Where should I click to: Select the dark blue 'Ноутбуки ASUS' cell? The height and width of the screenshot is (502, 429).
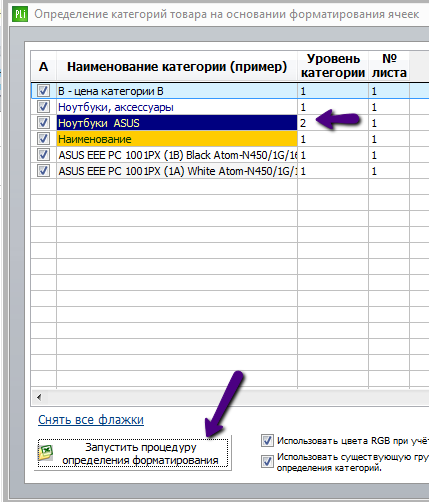coord(177,123)
